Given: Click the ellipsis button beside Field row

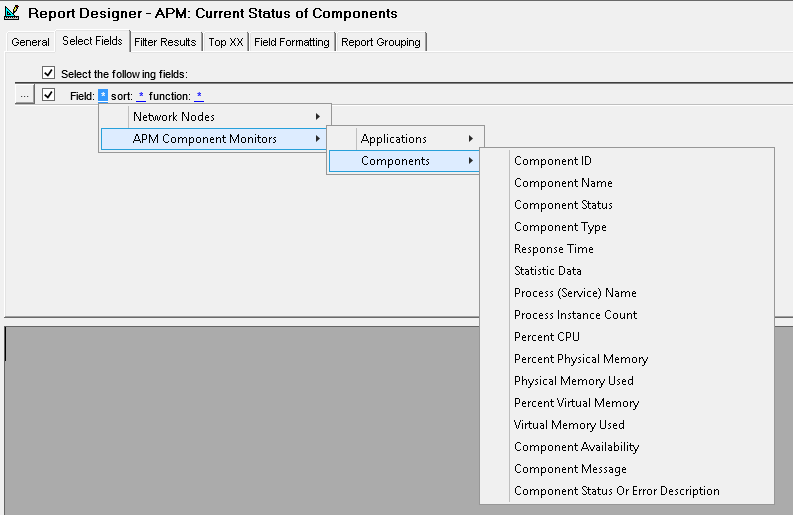Looking at the screenshot, I should click(24, 95).
